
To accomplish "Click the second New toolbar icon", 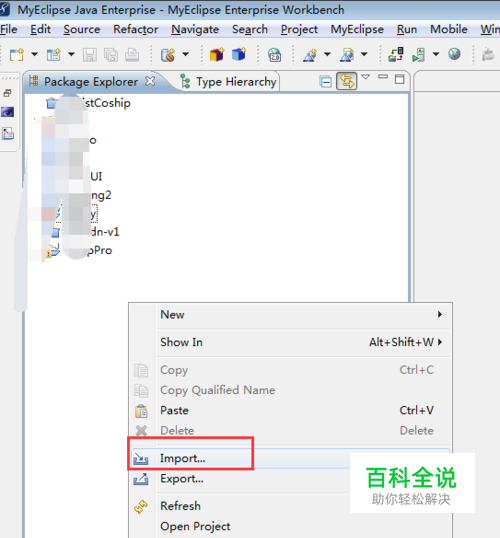I will click(54, 55).
